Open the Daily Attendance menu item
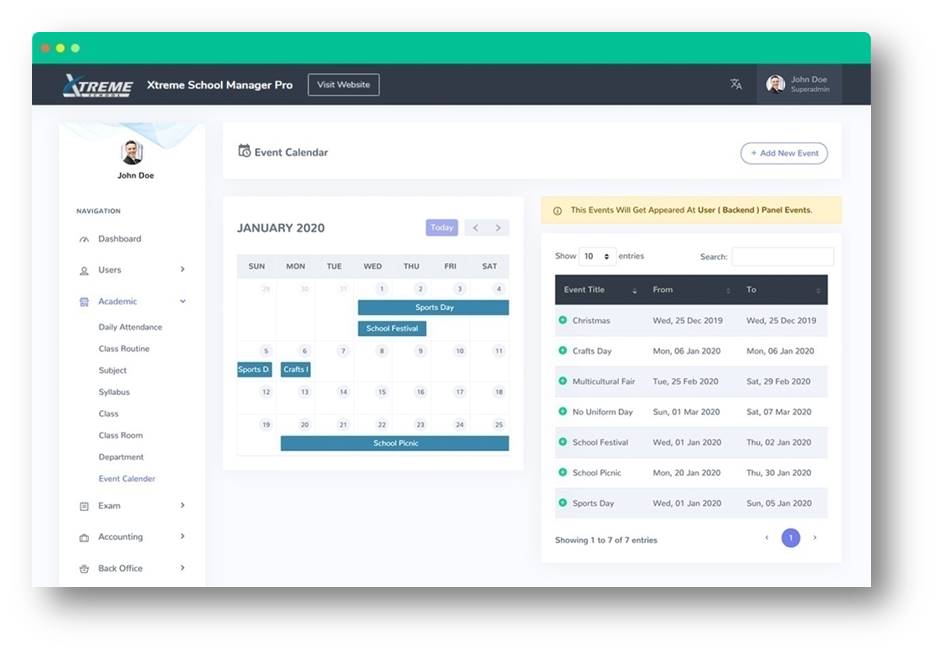The height and width of the screenshot is (652, 936). coord(130,327)
